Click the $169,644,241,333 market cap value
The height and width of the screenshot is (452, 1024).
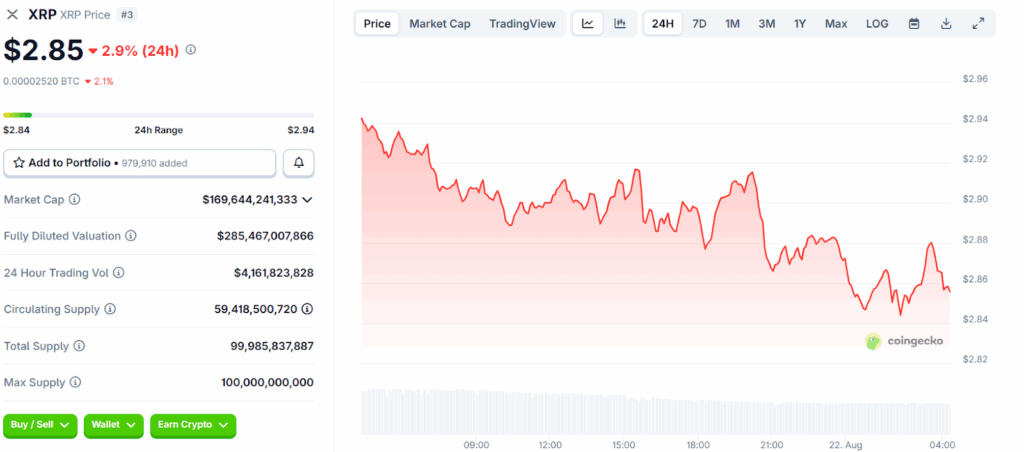point(249,199)
